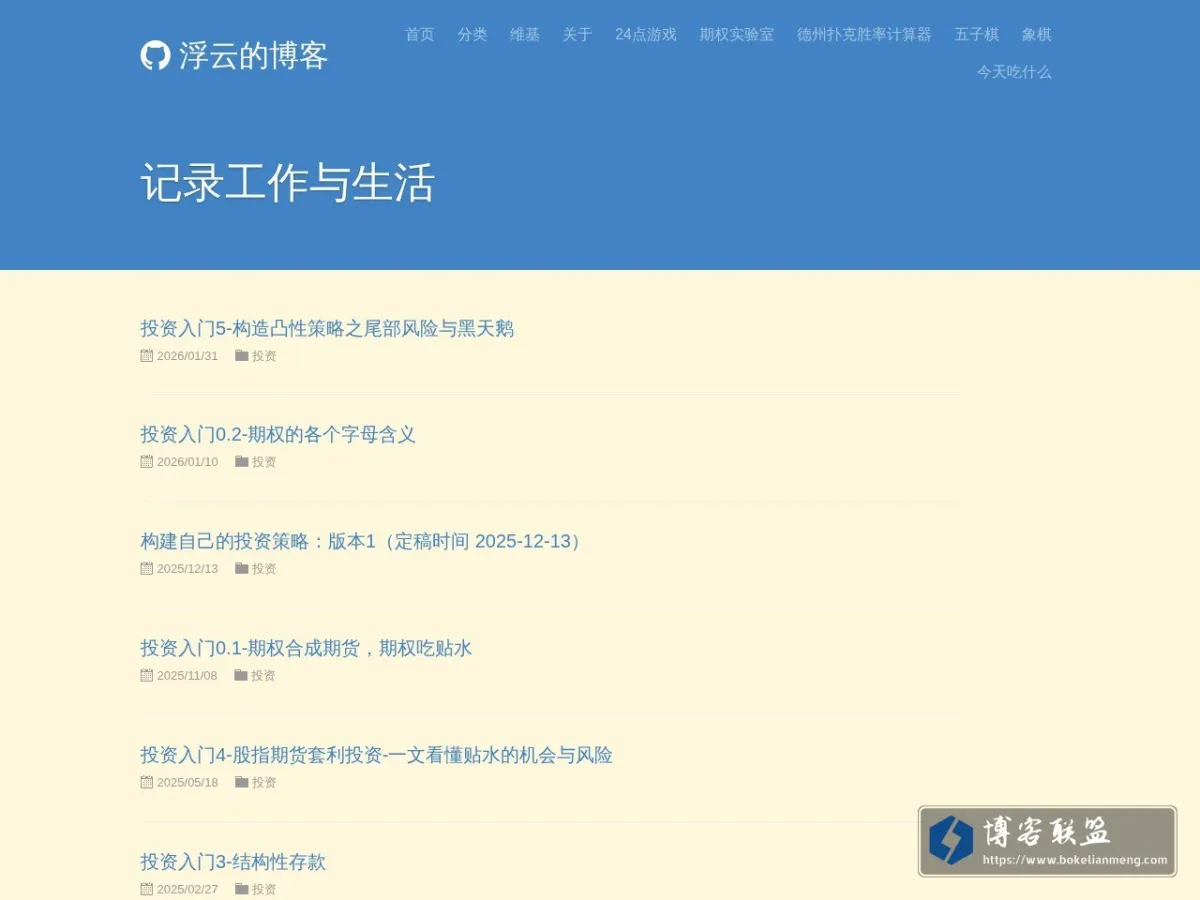Click folder icon in the 2025/05/18 post row
The height and width of the screenshot is (900, 1200).
click(241, 782)
